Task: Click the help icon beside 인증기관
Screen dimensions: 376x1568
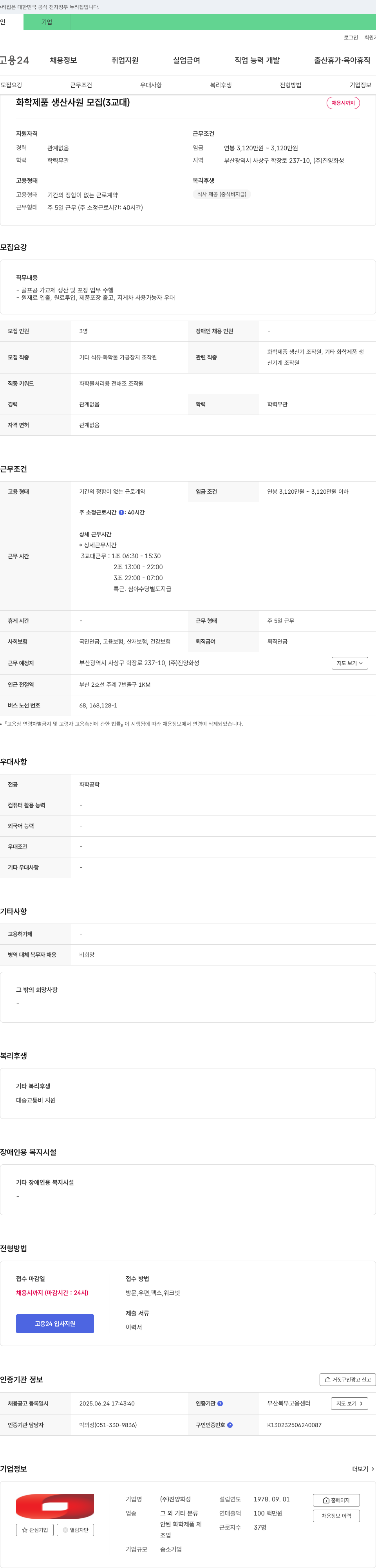Action: pyautogui.click(x=220, y=1404)
